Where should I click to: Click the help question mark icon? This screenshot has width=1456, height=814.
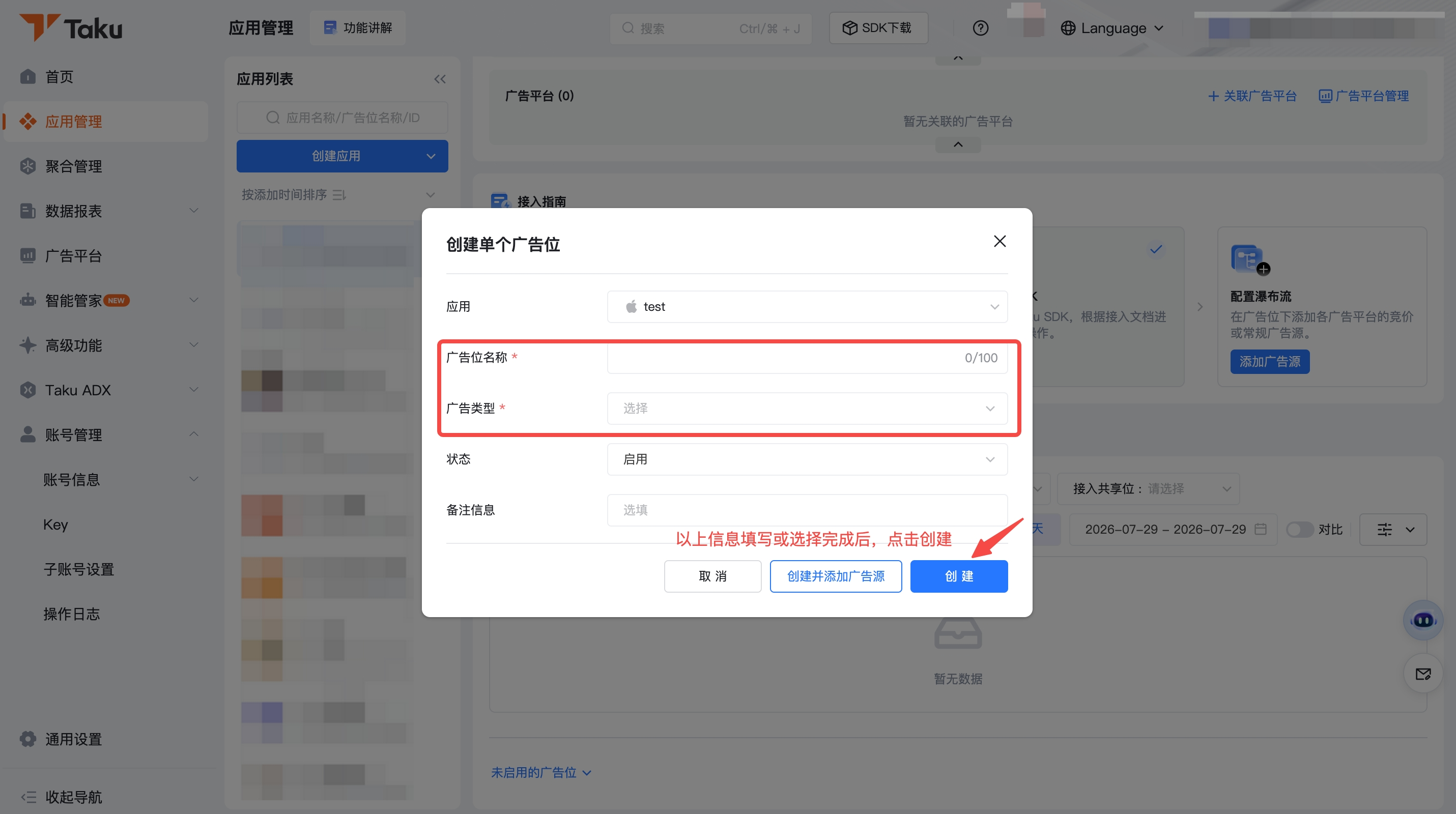click(x=980, y=27)
